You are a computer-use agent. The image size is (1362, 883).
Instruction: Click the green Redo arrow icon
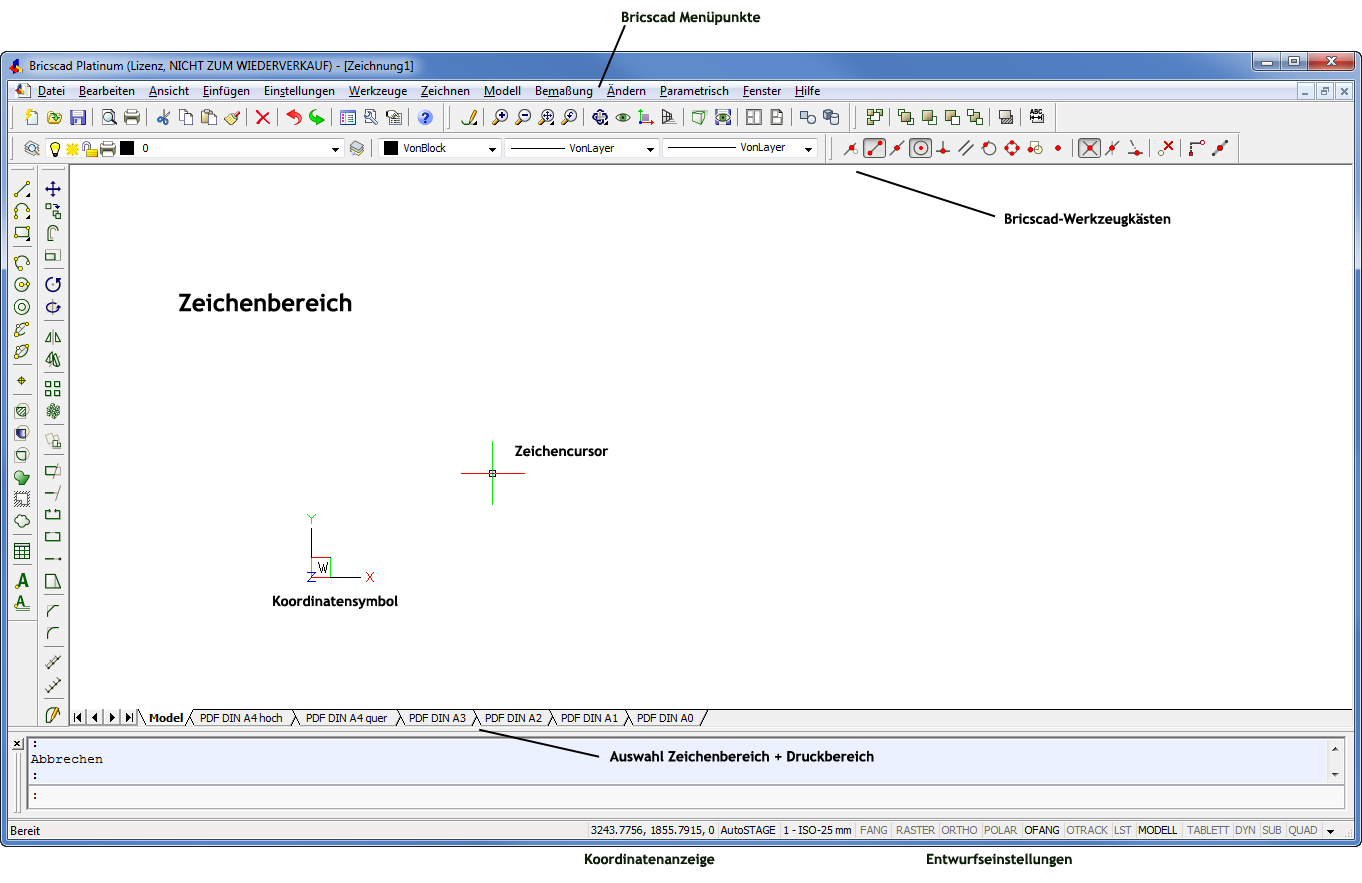[316, 118]
